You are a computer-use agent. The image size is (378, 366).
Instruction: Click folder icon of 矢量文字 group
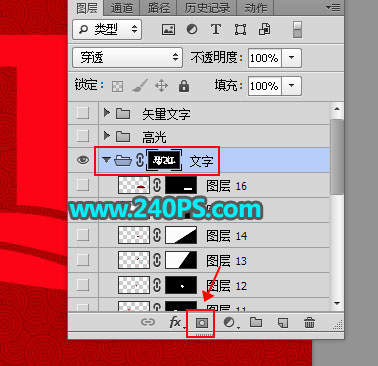tap(123, 114)
